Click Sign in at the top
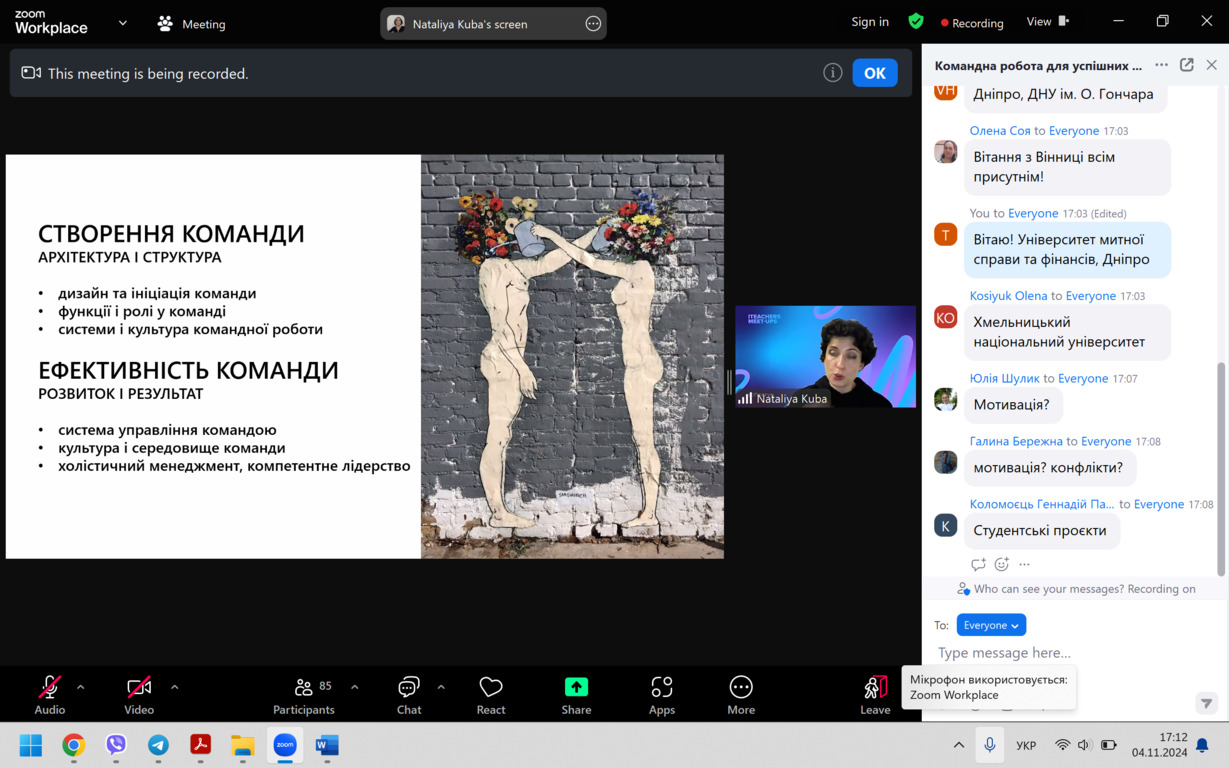This screenshot has height=768, width=1229. (x=870, y=22)
